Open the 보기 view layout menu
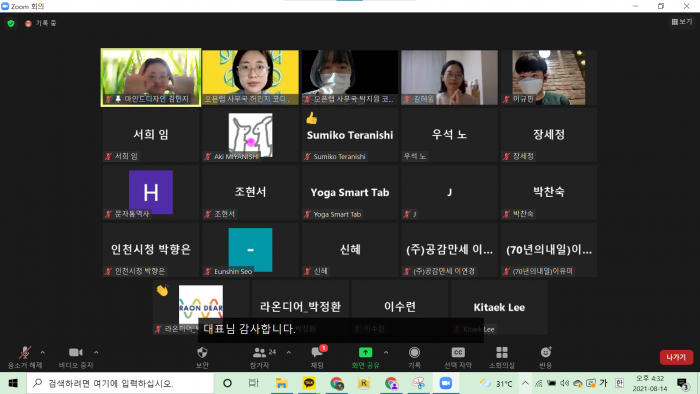 (x=682, y=22)
